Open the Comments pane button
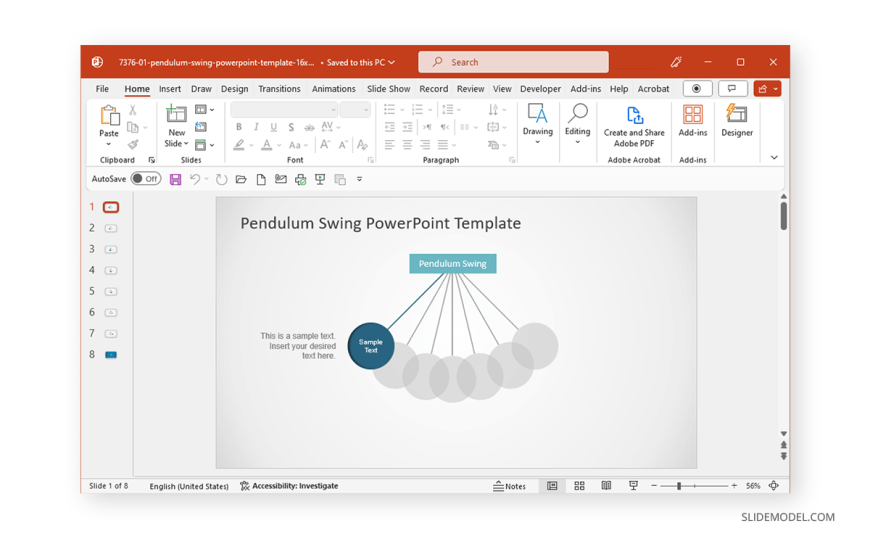This screenshot has width=870, height=539. click(732, 89)
